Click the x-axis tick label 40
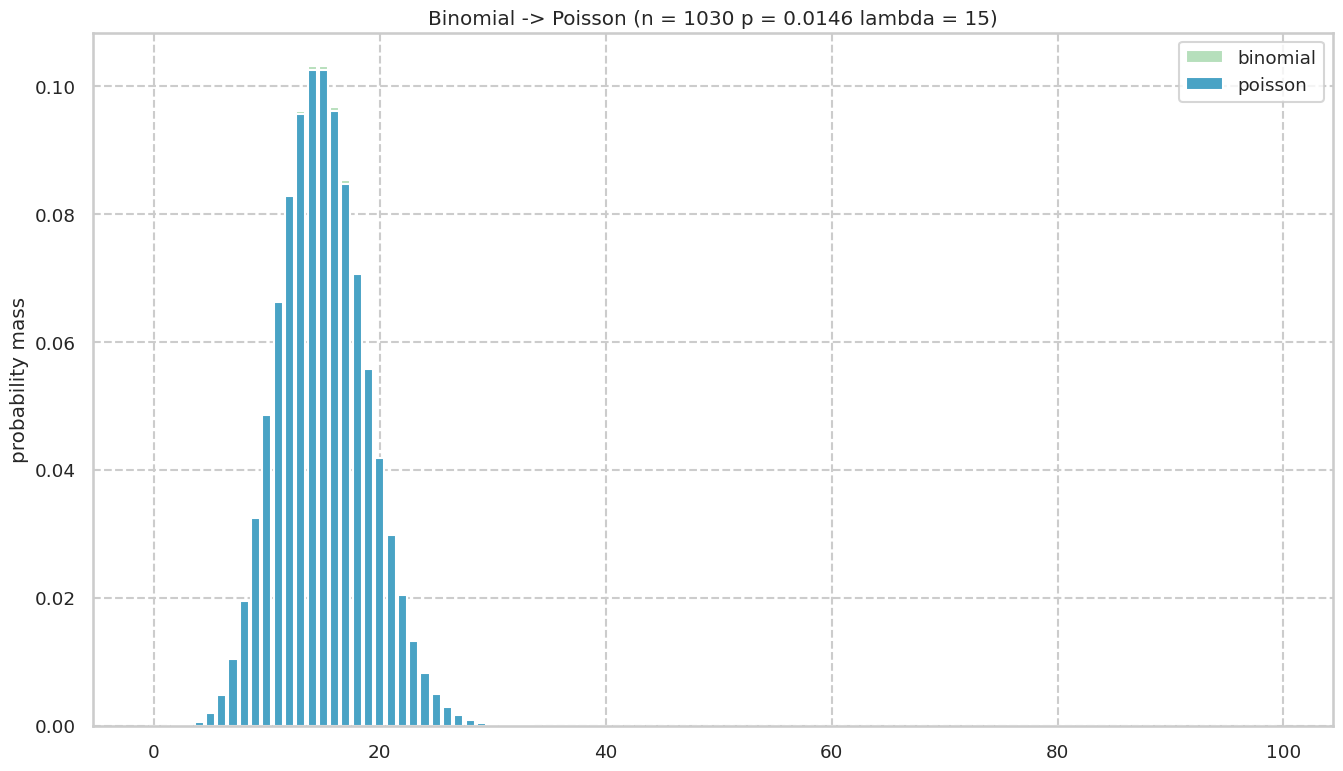The height and width of the screenshot is (771, 1343). click(606, 751)
